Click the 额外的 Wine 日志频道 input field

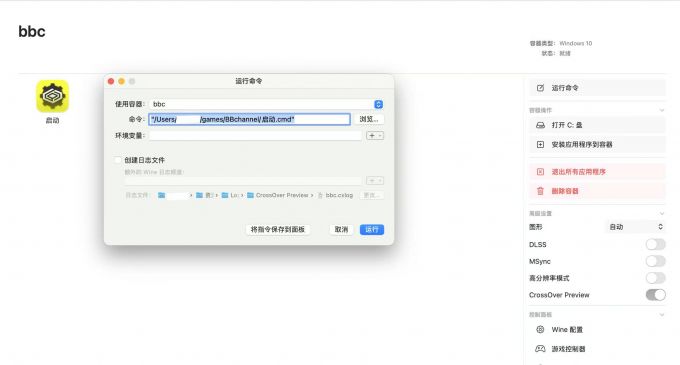click(x=243, y=180)
